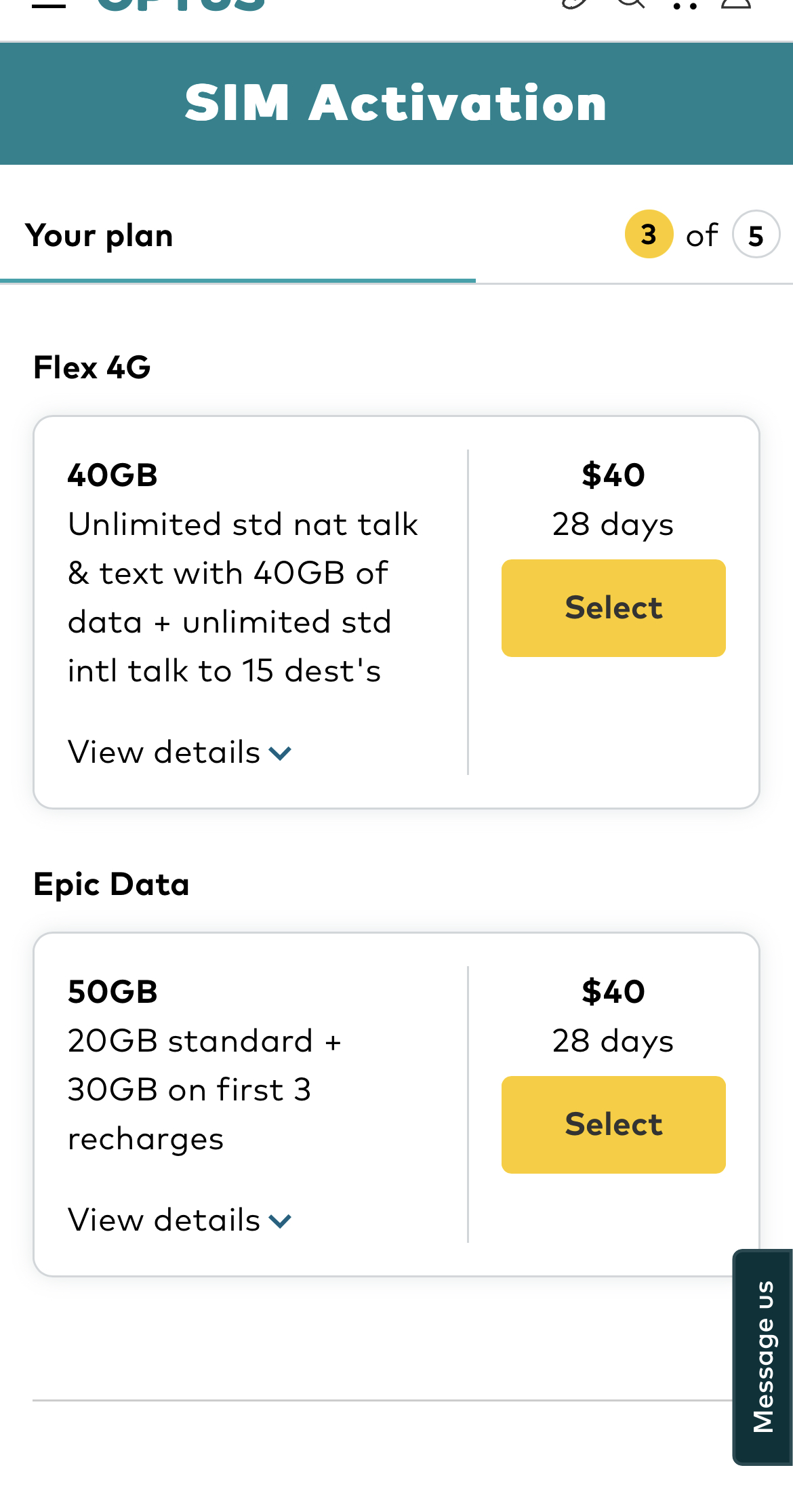
Task: Click the Flex 4G section heading
Action: (x=92, y=367)
